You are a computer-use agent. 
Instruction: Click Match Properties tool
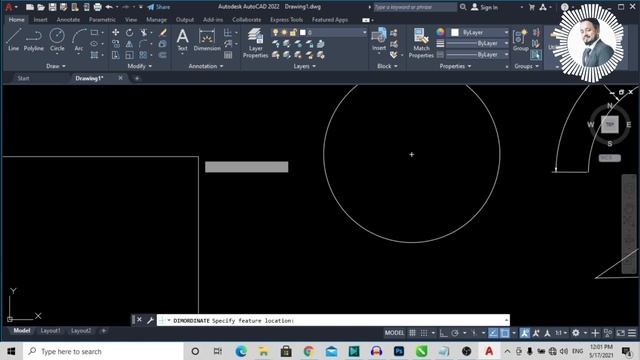(421, 43)
